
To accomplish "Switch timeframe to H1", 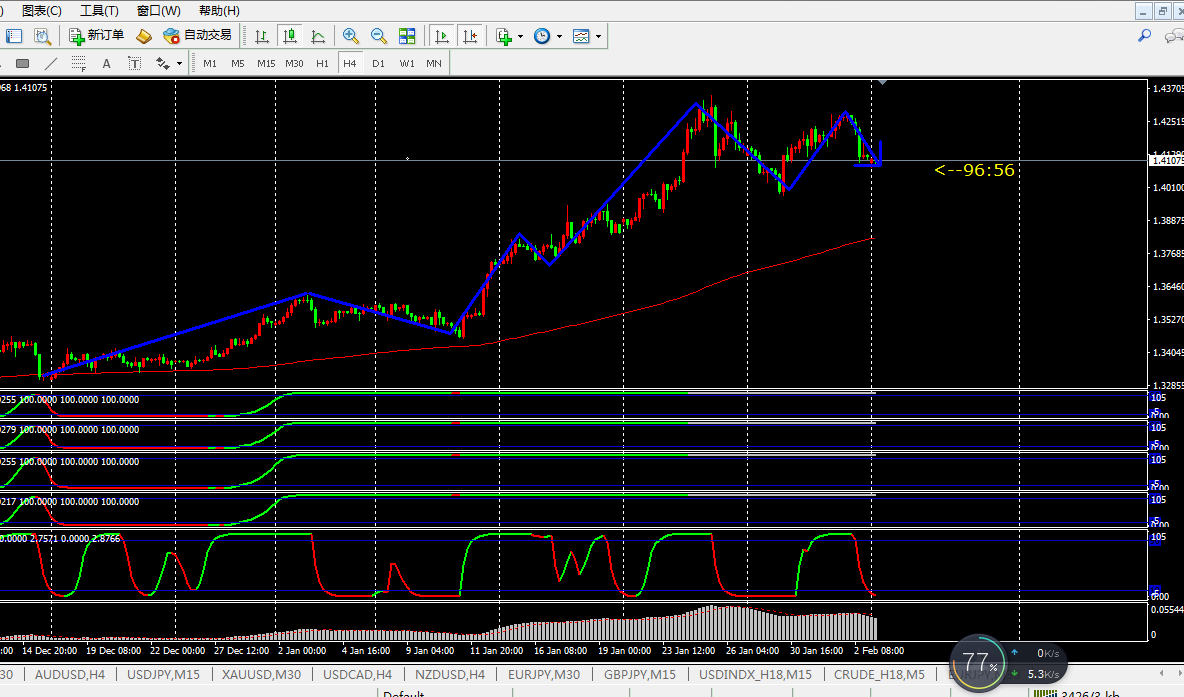I will (322, 63).
